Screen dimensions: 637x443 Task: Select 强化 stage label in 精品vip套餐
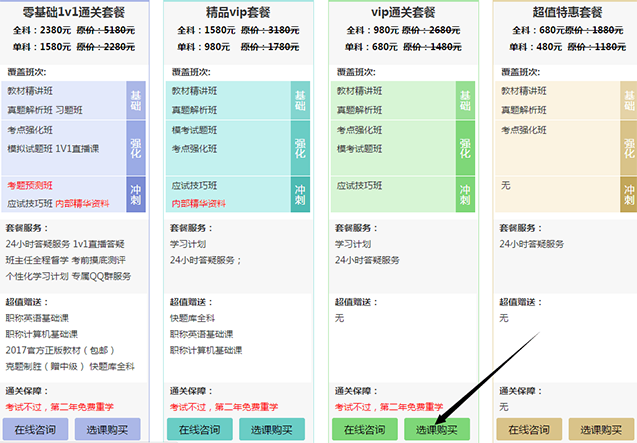tap(301, 148)
